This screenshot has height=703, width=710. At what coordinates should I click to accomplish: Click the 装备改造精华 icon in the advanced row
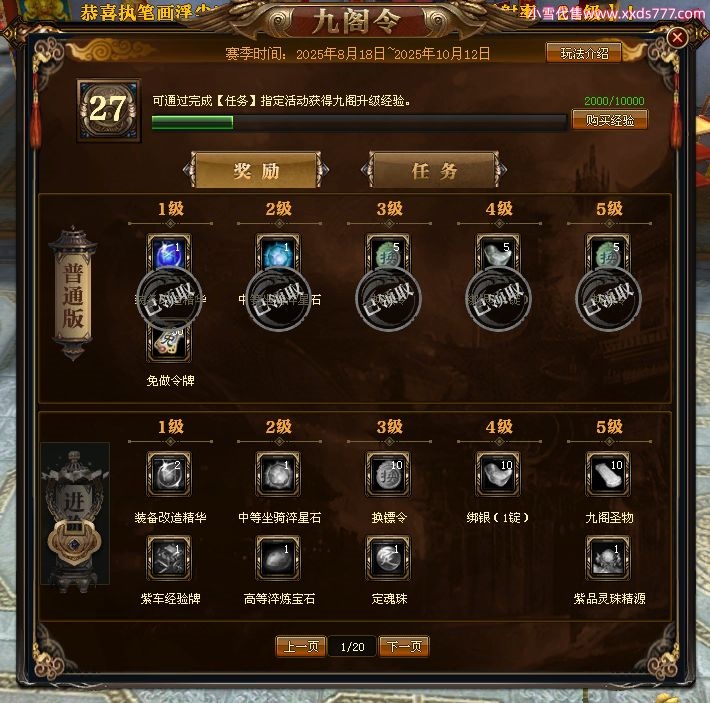[x=169, y=474]
